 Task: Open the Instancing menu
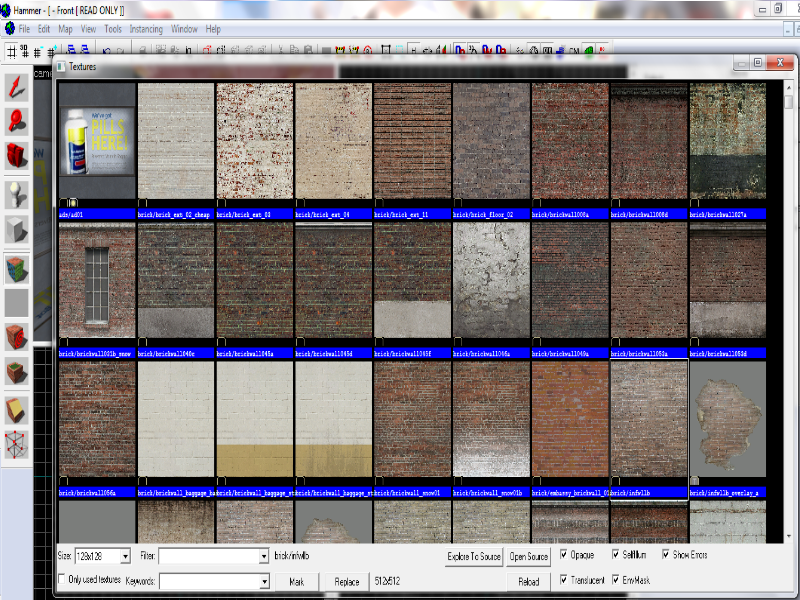(146, 29)
